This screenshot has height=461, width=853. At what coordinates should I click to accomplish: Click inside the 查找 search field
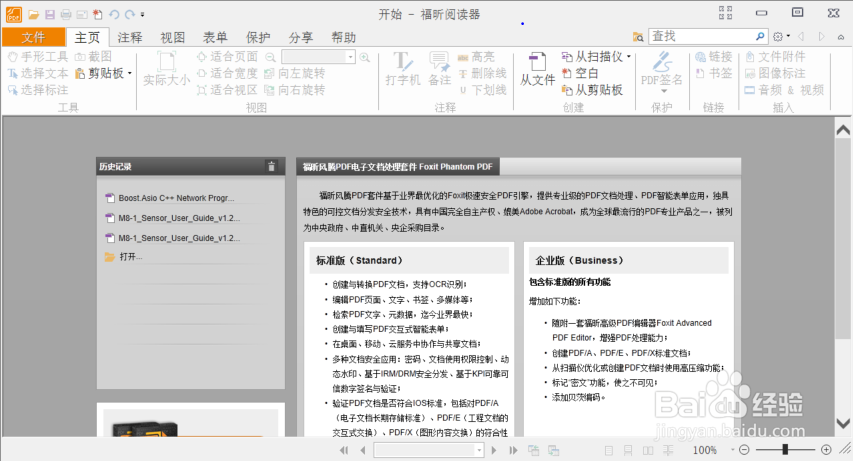[701, 36]
